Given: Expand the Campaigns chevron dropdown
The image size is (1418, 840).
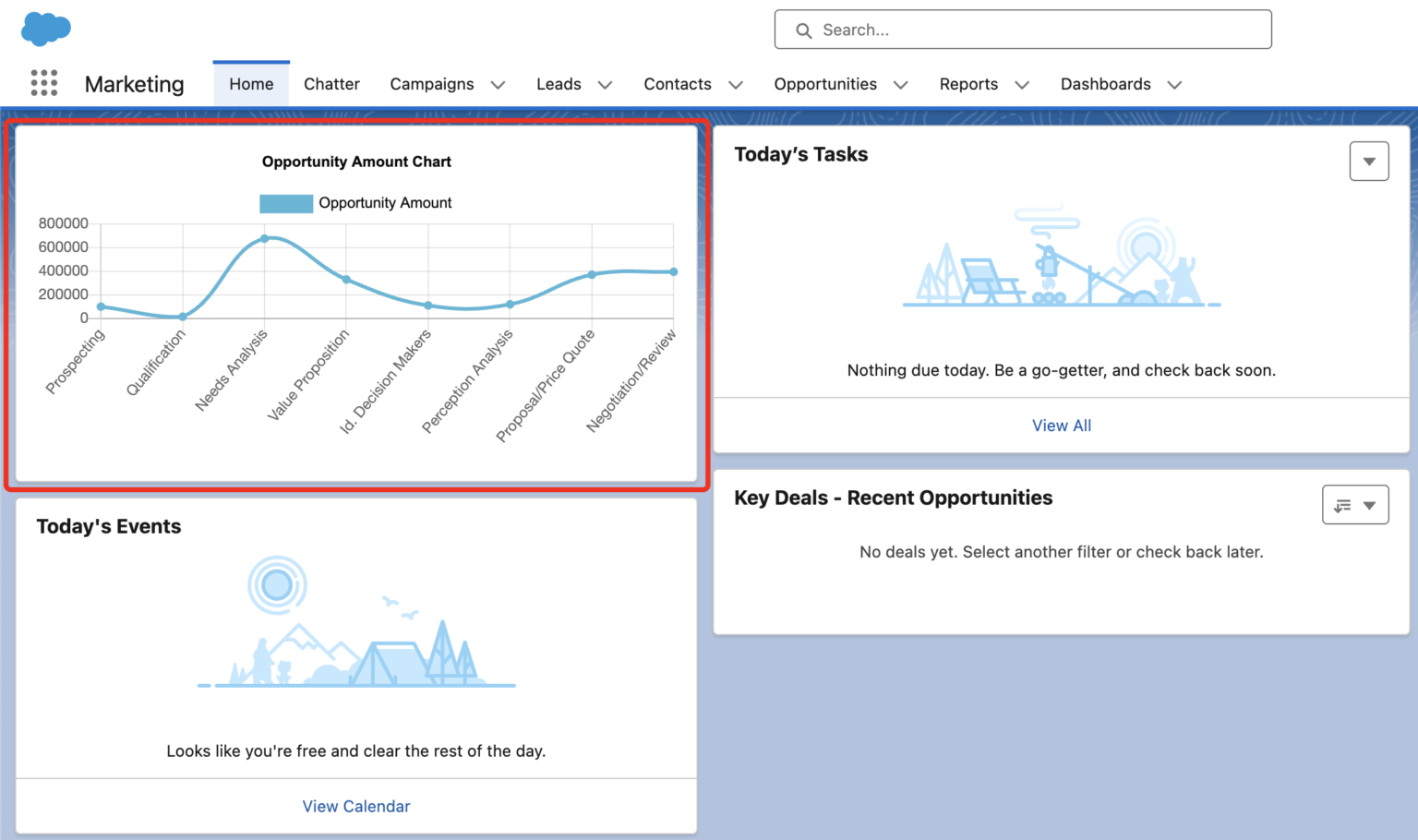Looking at the screenshot, I should coord(499,85).
